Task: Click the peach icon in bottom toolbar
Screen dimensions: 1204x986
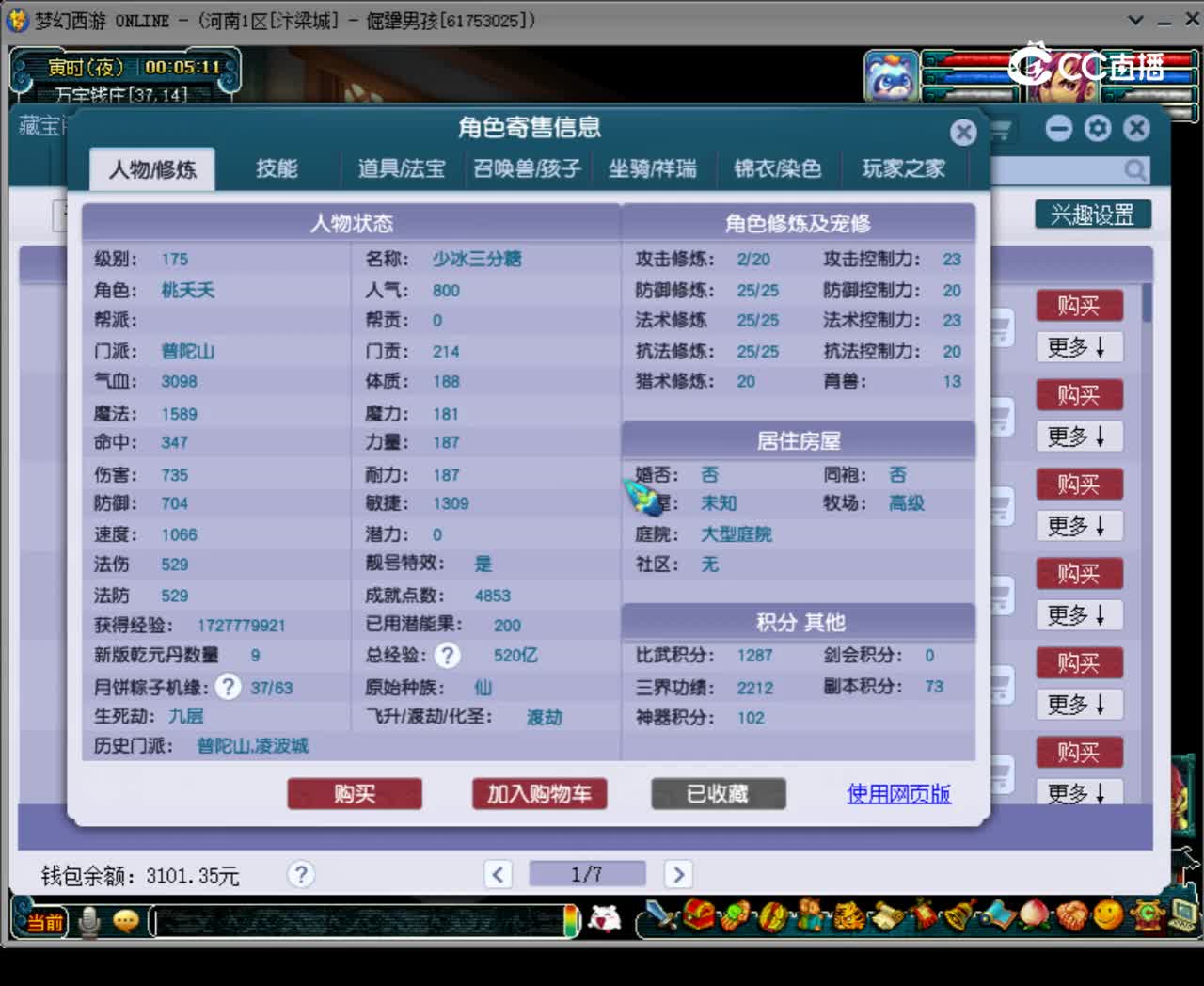Action: click(x=1033, y=914)
